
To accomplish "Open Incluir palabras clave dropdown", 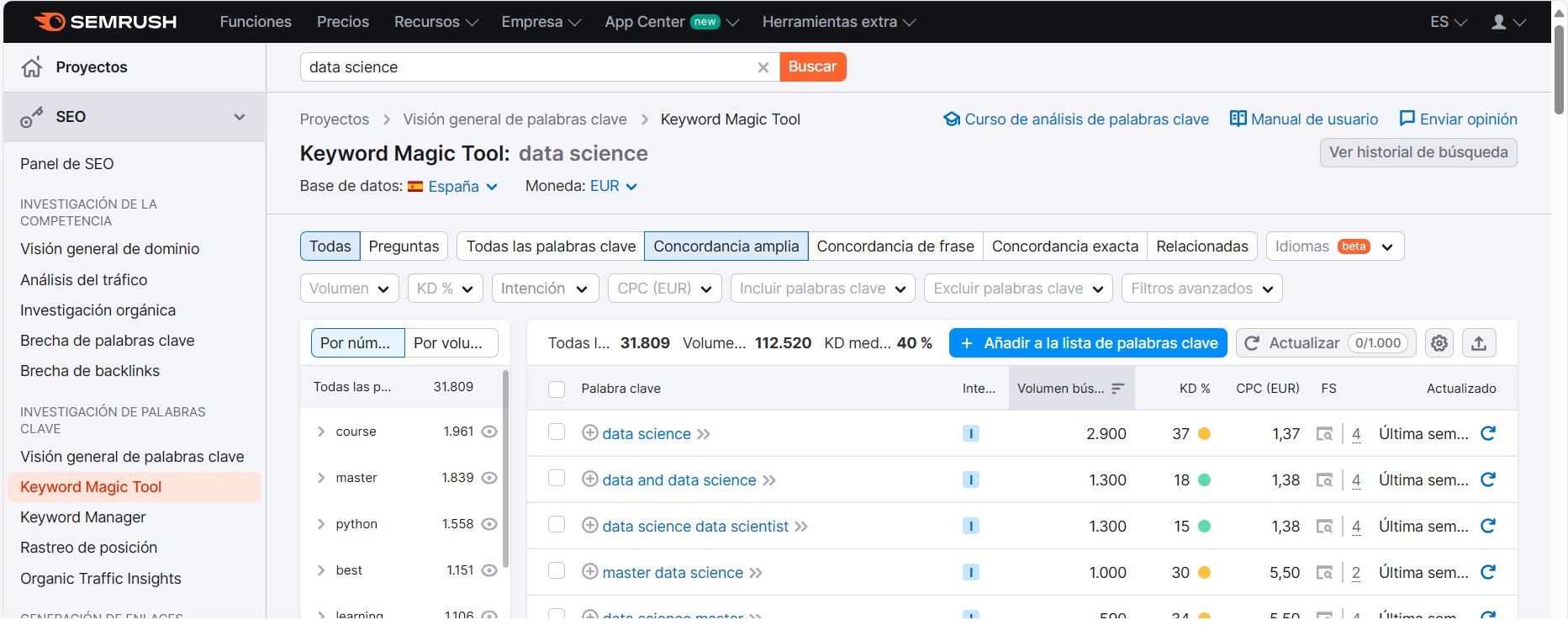I will coord(822,289).
